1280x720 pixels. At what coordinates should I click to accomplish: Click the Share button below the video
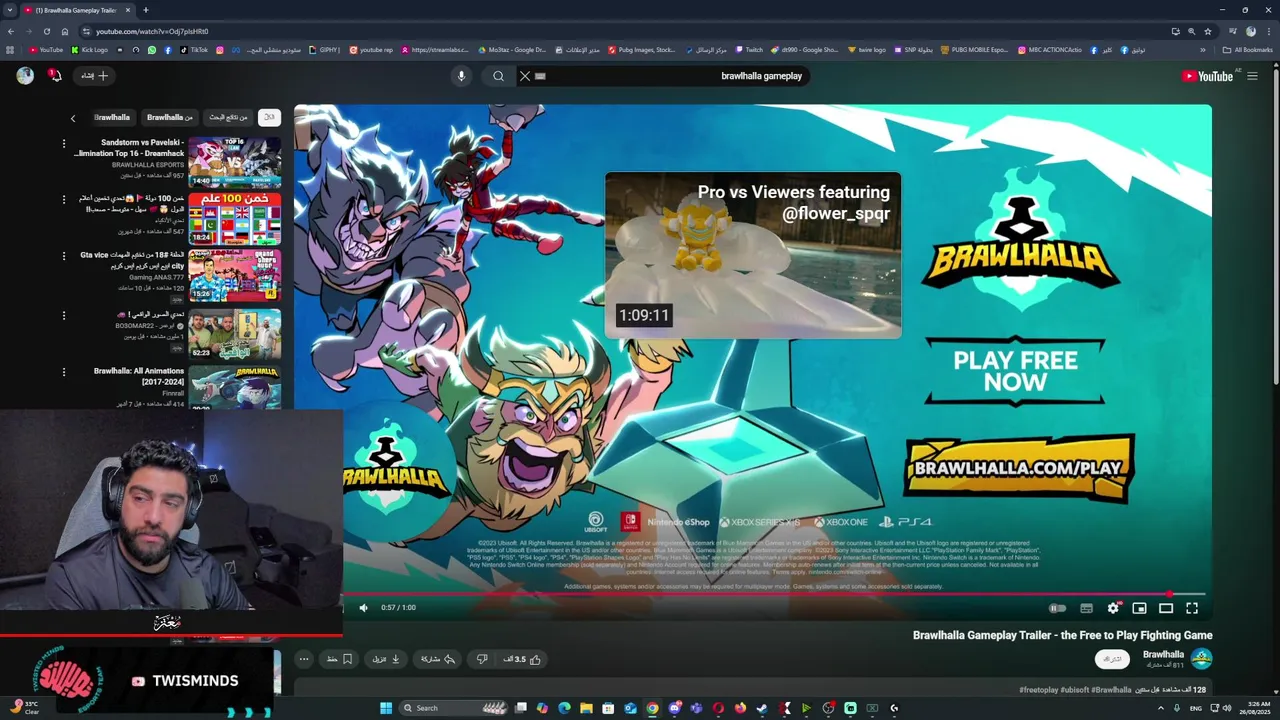click(438, 659)
